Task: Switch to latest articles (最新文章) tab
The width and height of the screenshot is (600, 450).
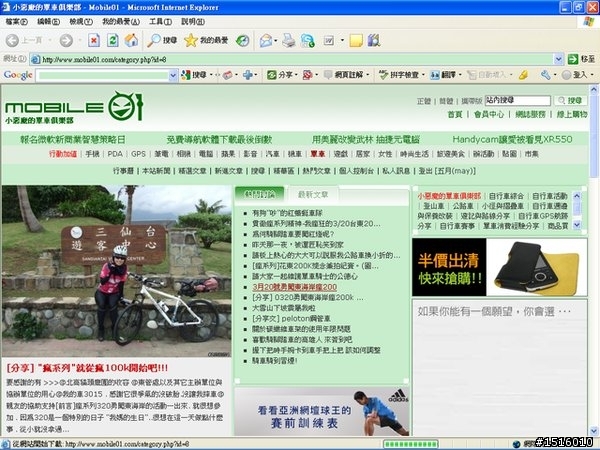Action: click(313, 194)
